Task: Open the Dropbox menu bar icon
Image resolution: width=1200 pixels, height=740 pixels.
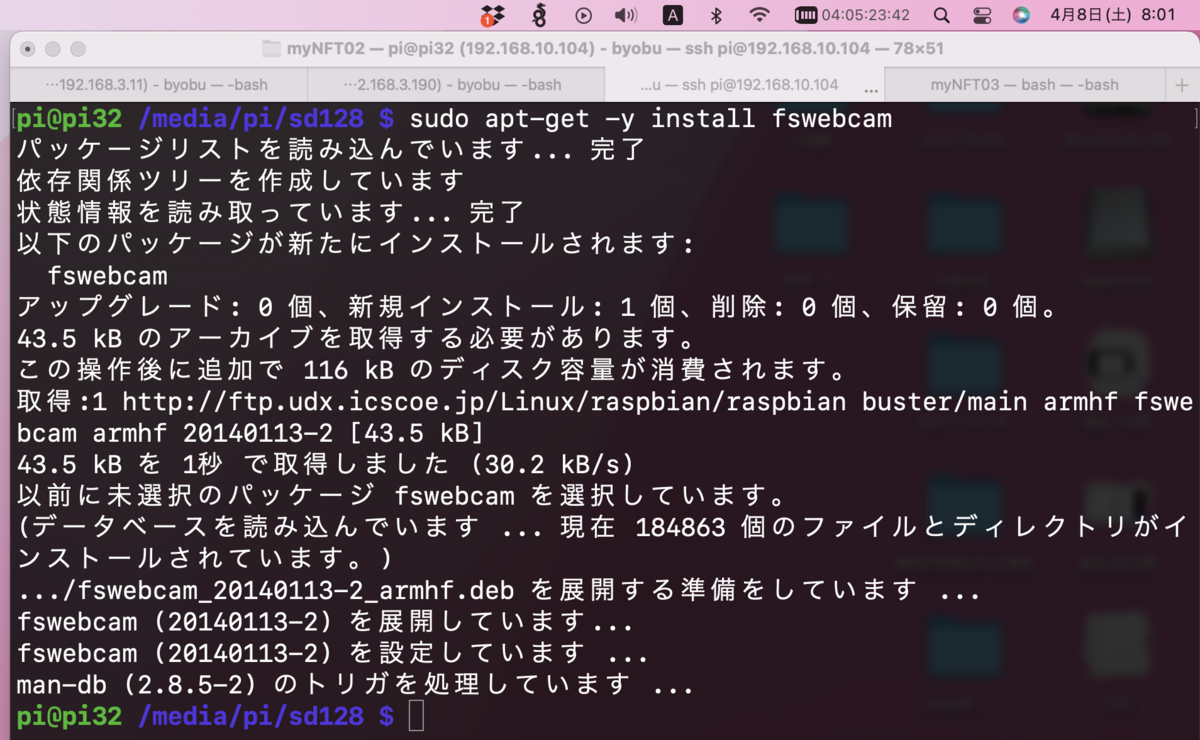Action: (x=490, y=16)
